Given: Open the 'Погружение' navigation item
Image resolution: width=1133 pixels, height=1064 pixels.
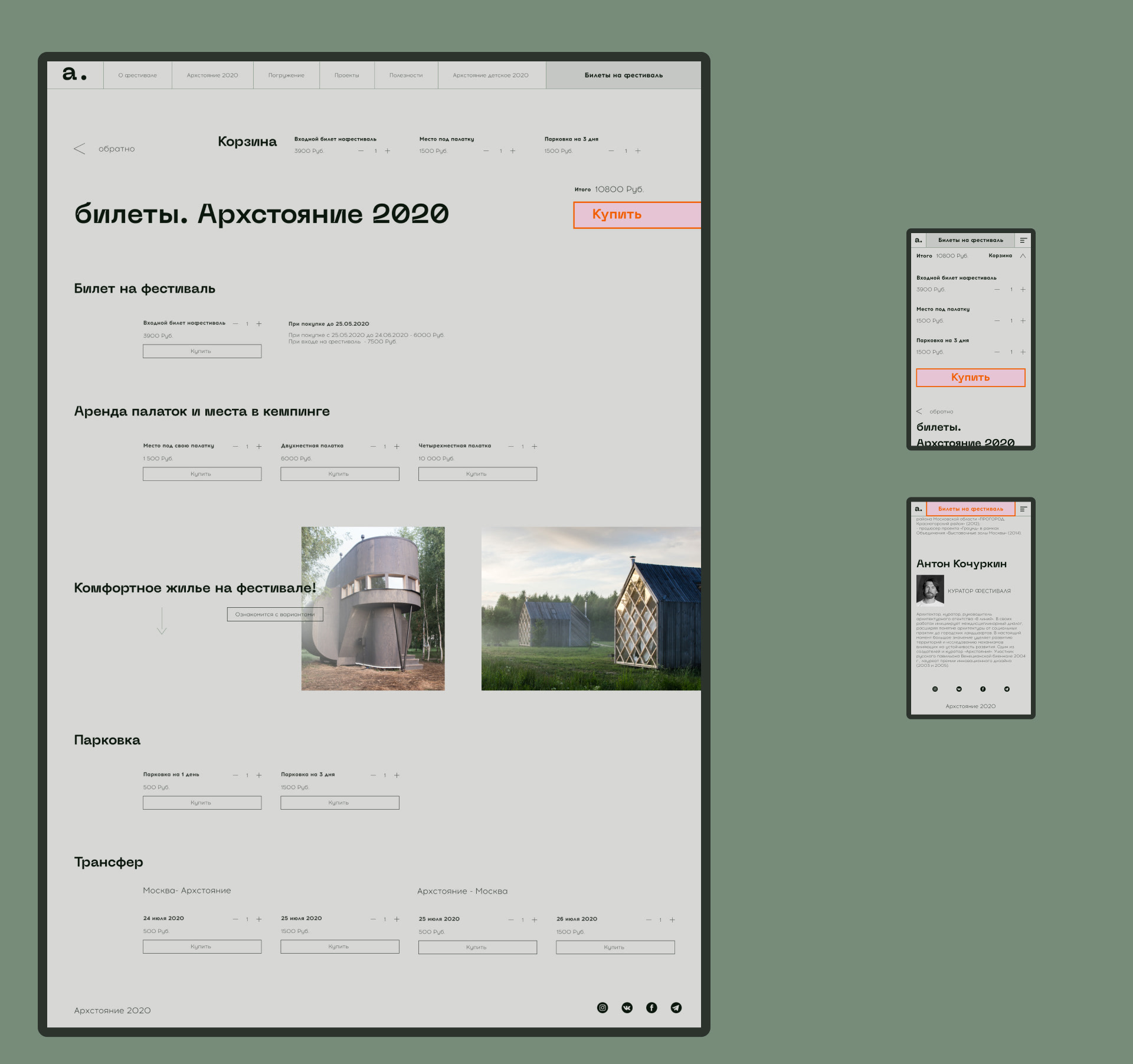Looking at the screenshot, I should coord(286,76).
